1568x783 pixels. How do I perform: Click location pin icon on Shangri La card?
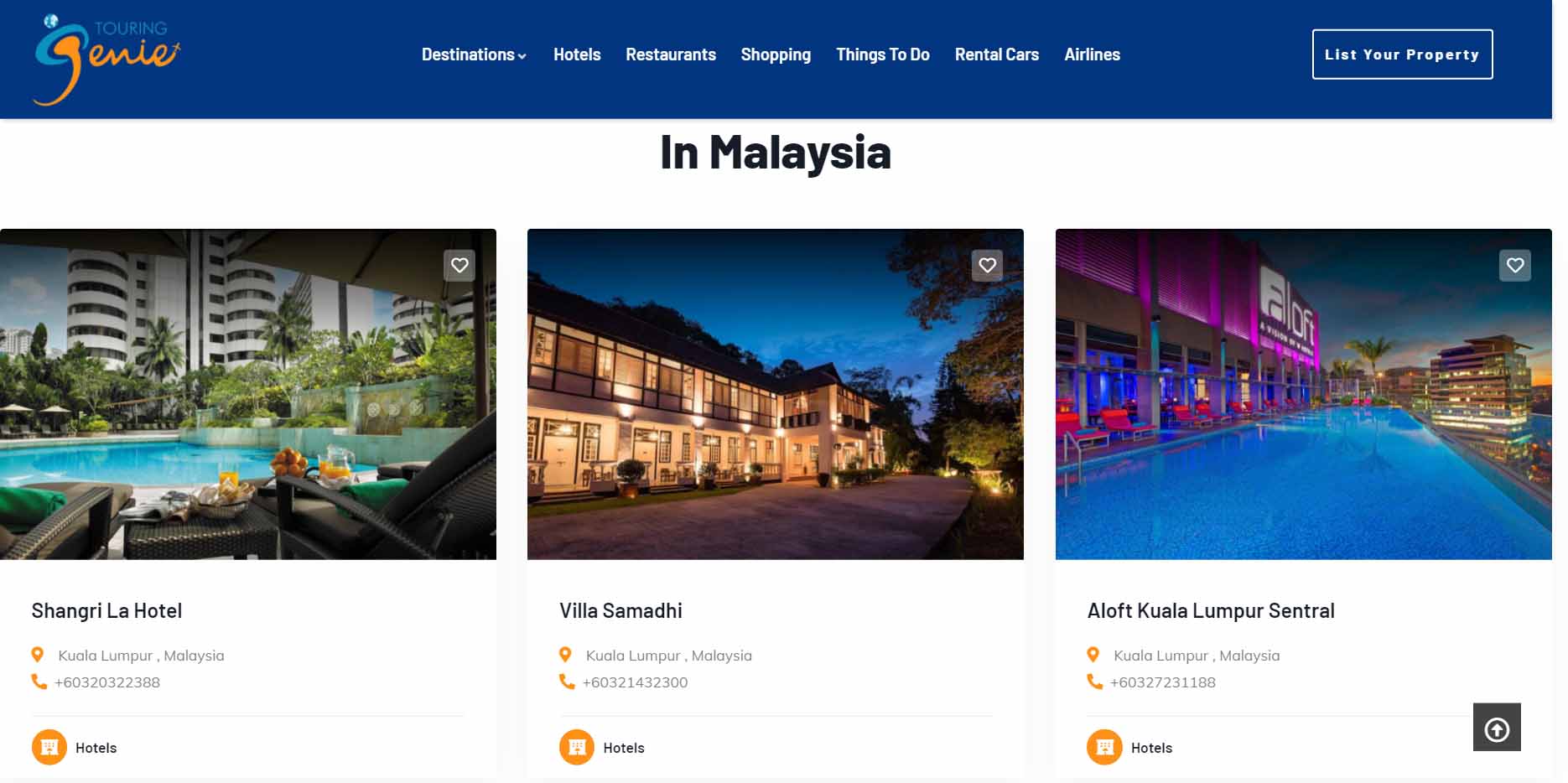click(x=38, y=655)
